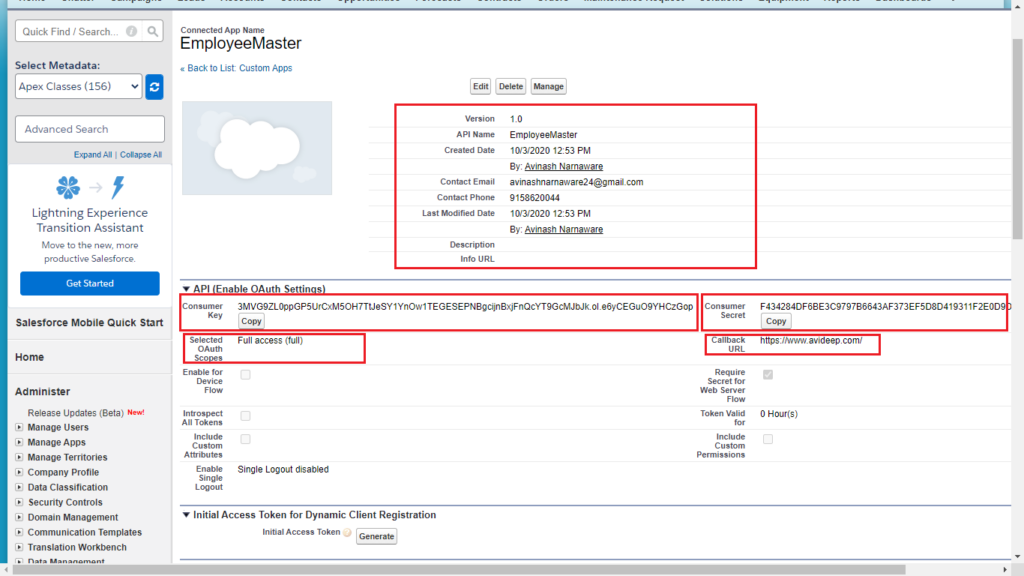Screen dimensions: 1024x576
Task: Click the Callback URL value https://www.avideep.com/
Action: click(x=811, y=340)
